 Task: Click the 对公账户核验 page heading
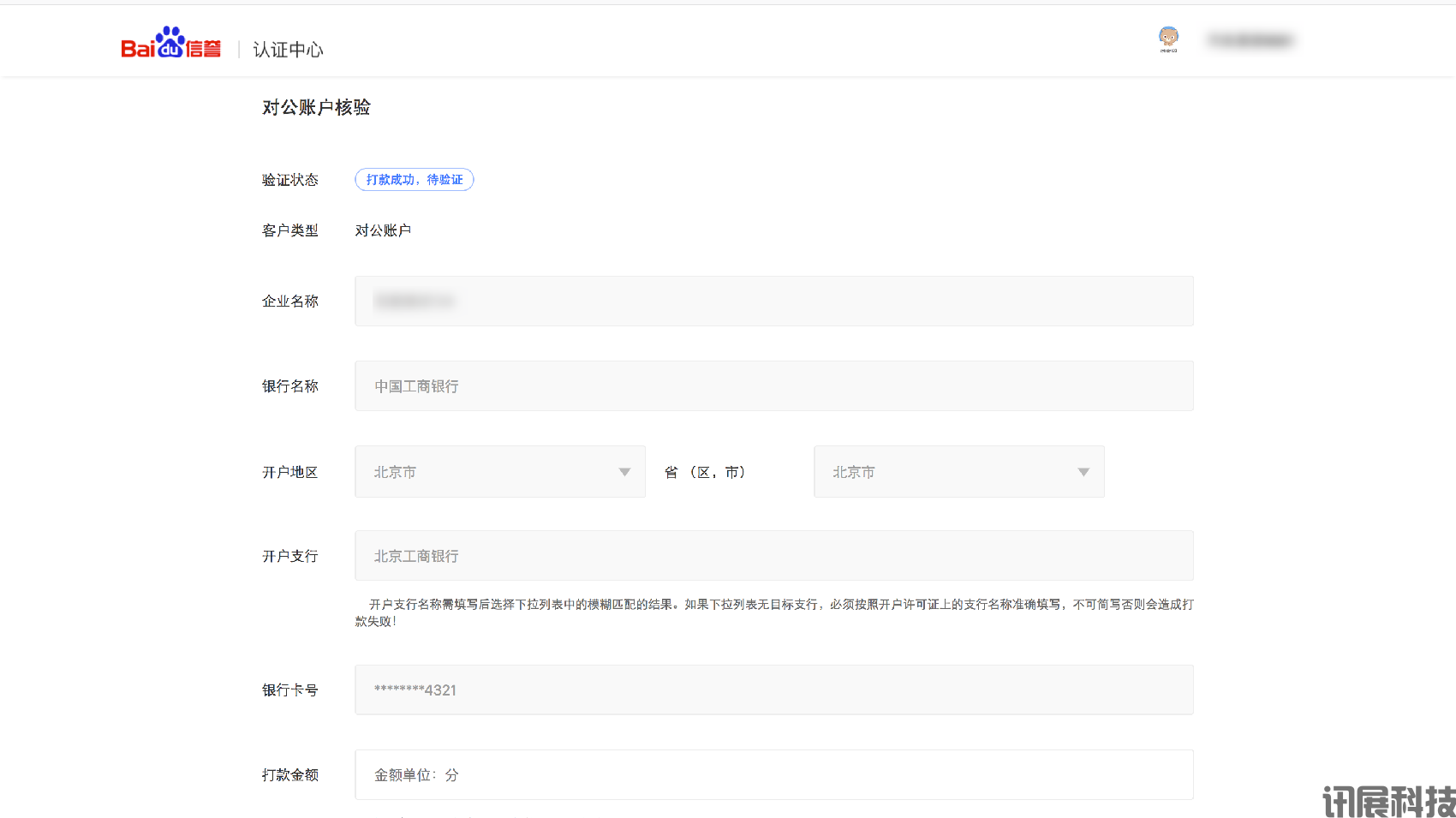(316, 107)
